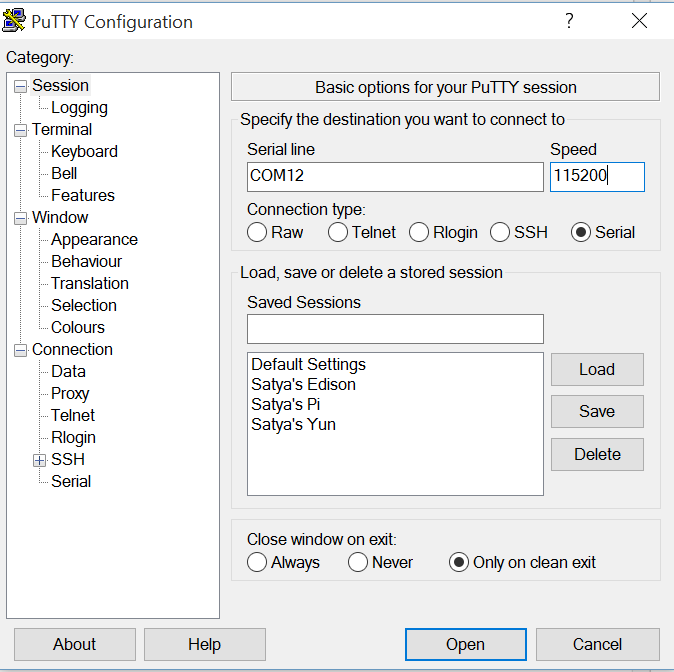The width and height of the screenshot is (674, 672).
Task: Open the Proxy settings category
Action: tap(70, 393)
